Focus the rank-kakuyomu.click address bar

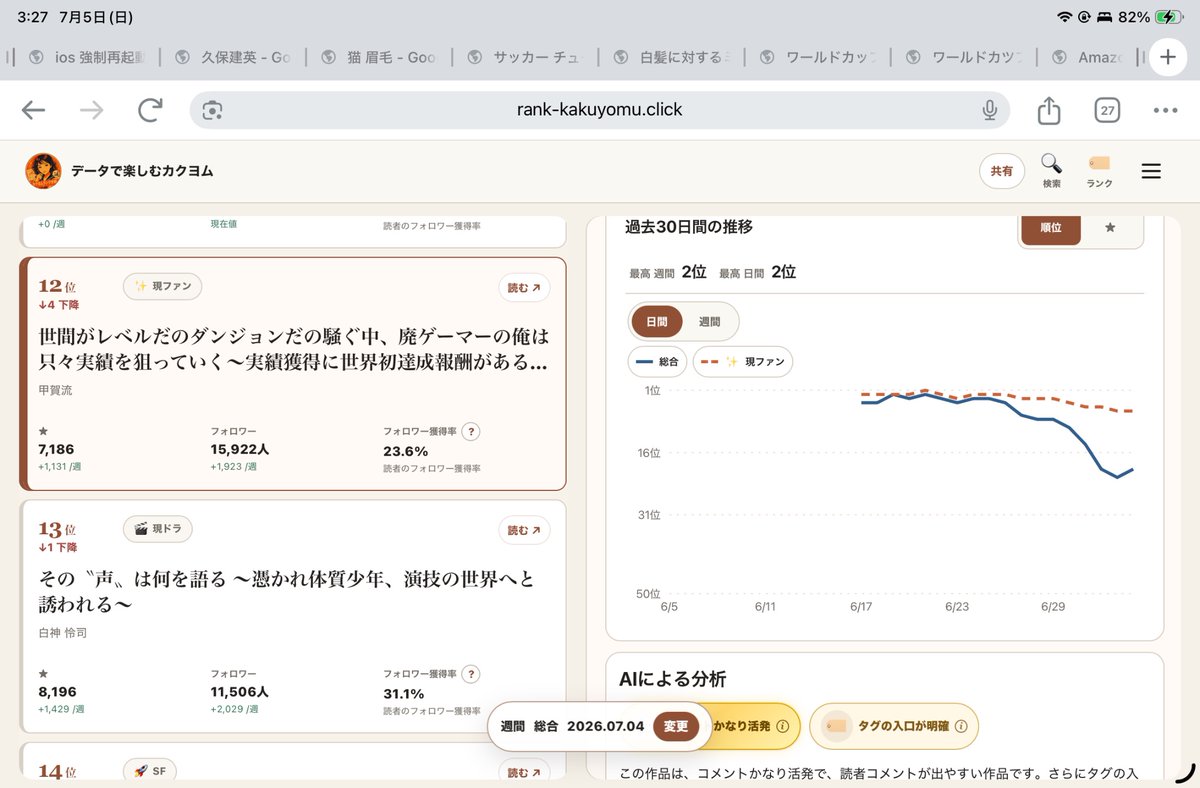600,110
